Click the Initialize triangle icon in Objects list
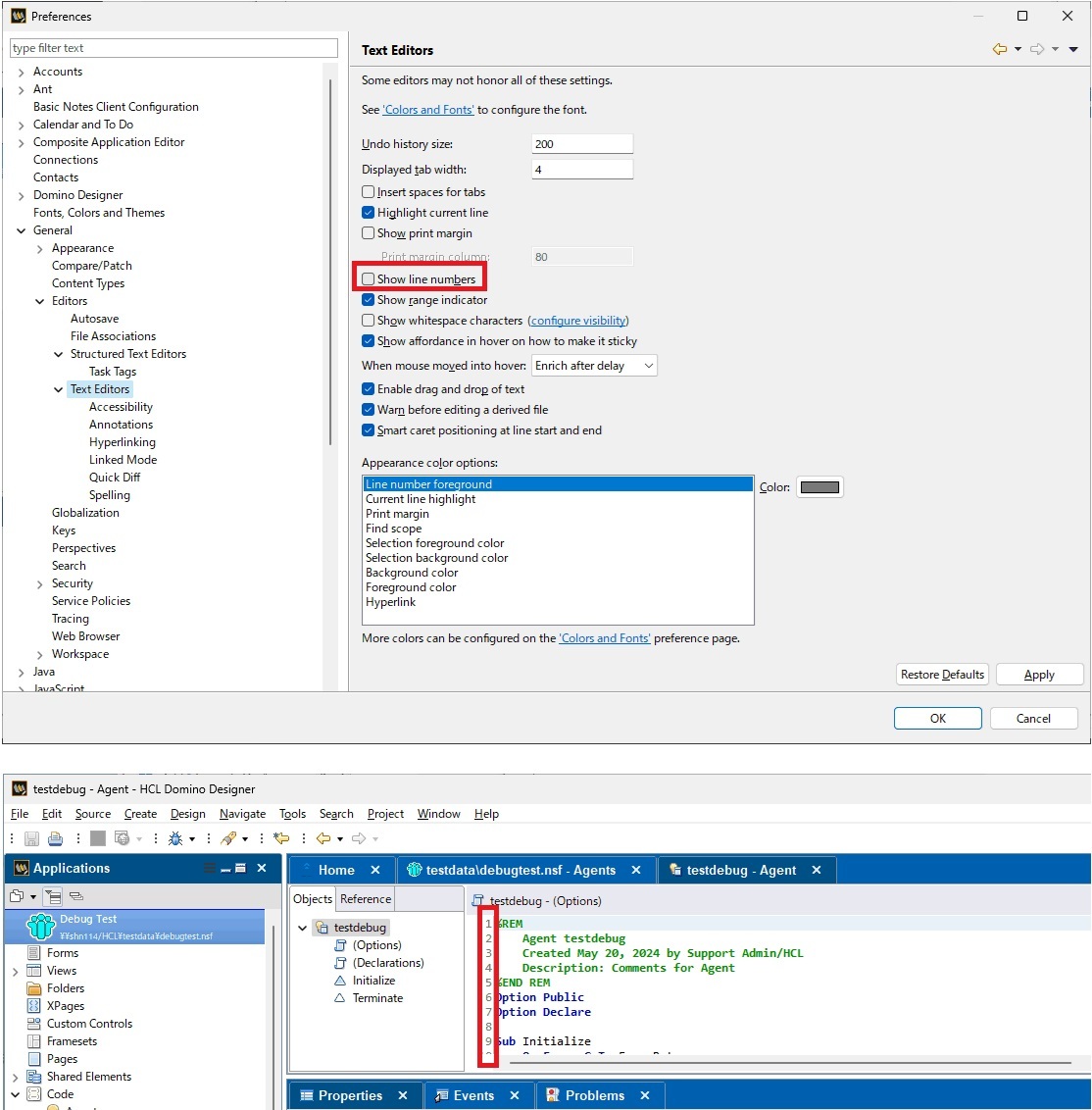The width and height of the screenshot is (1092, 1110). (x=340, y=981)
